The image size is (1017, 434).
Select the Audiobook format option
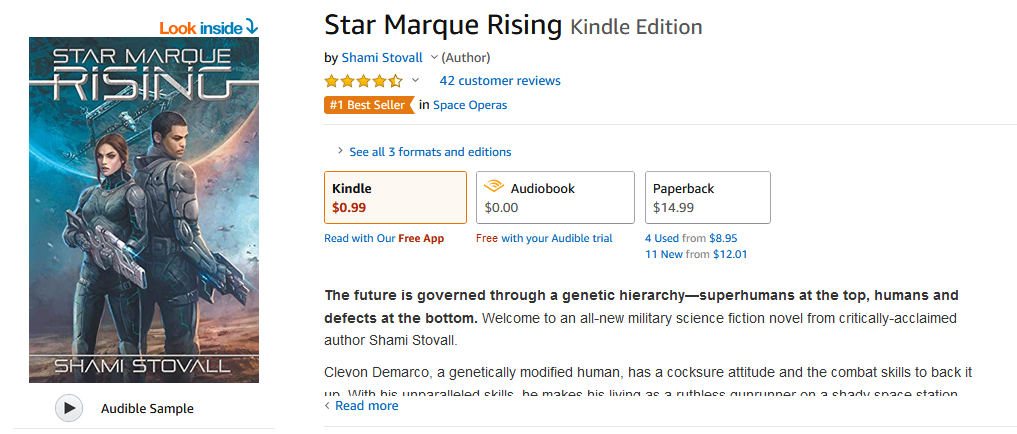coord(555,197)
